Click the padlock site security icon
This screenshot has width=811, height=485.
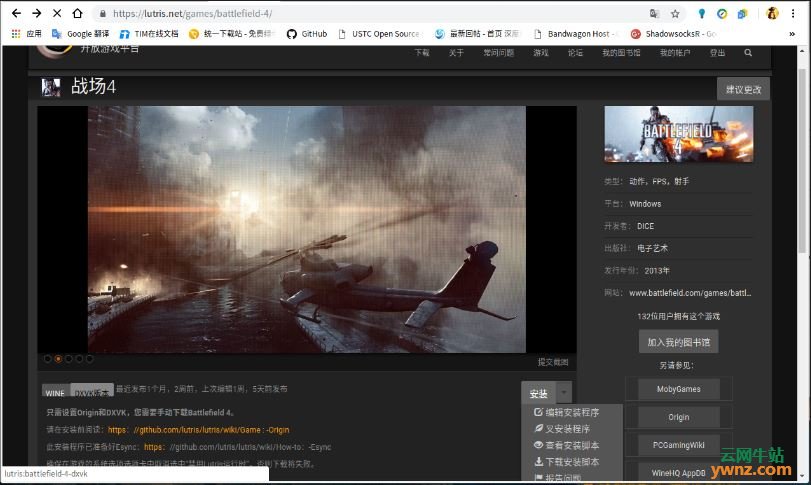pyautogui.click(x=102, y=13)
